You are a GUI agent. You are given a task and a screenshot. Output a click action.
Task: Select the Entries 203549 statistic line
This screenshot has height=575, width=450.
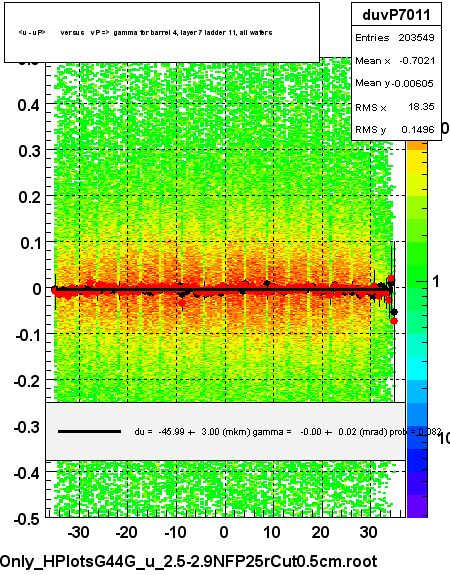click(x=395, y=37)
